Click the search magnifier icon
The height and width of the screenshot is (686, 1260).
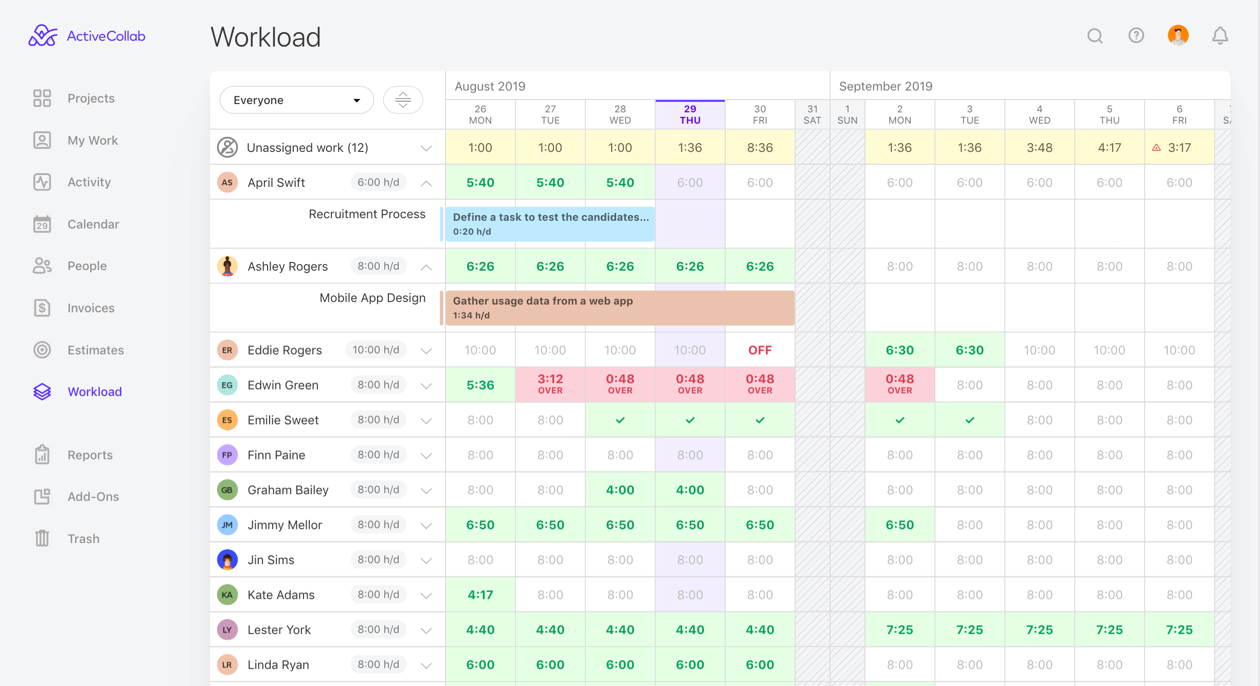coord(1095,36)
